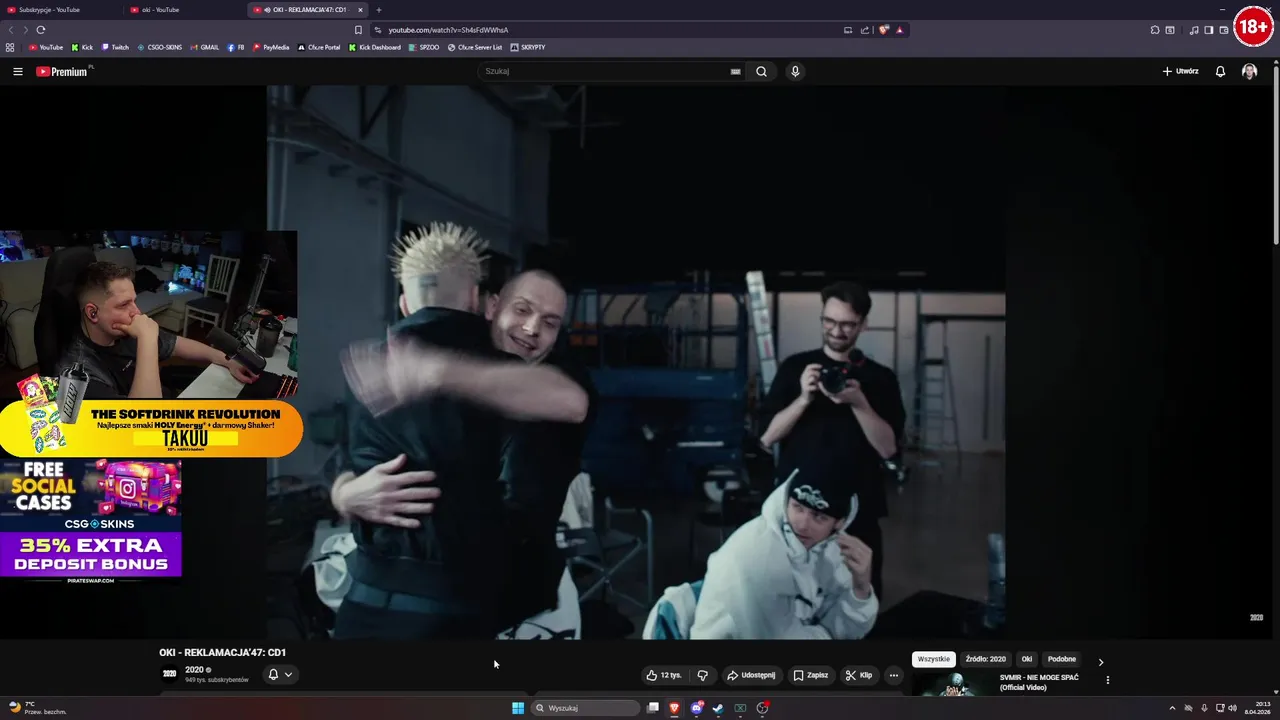The width and height of the screenshot is (1280, 720).
Task: Open YouTube bookmark in bookmarks bar
Action: click(x=46, y=47)
